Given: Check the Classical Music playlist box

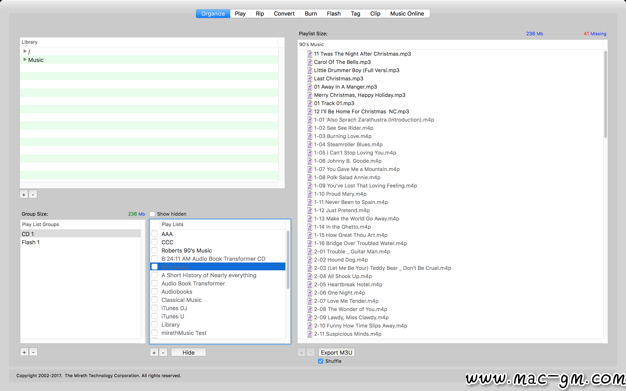Looking at the screenshot, I should pyautogui.click(x=155, y=300).
